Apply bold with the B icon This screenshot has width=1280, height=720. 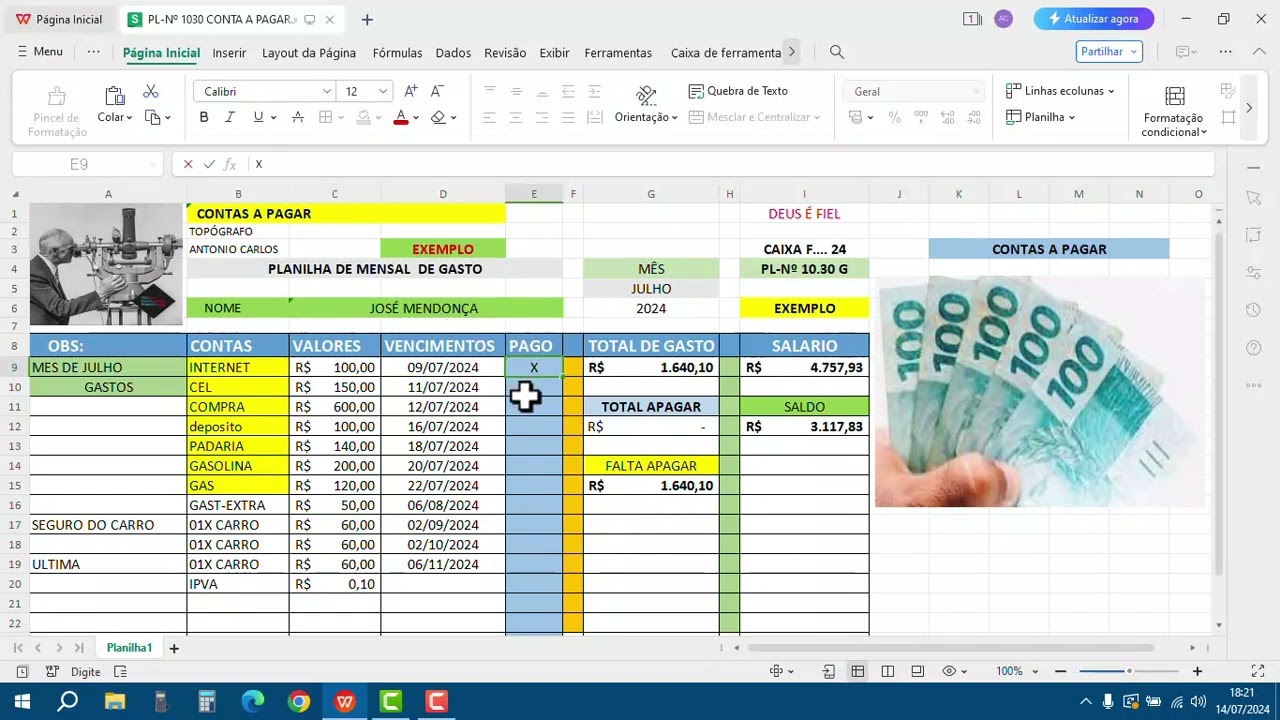tap(204, 117)
